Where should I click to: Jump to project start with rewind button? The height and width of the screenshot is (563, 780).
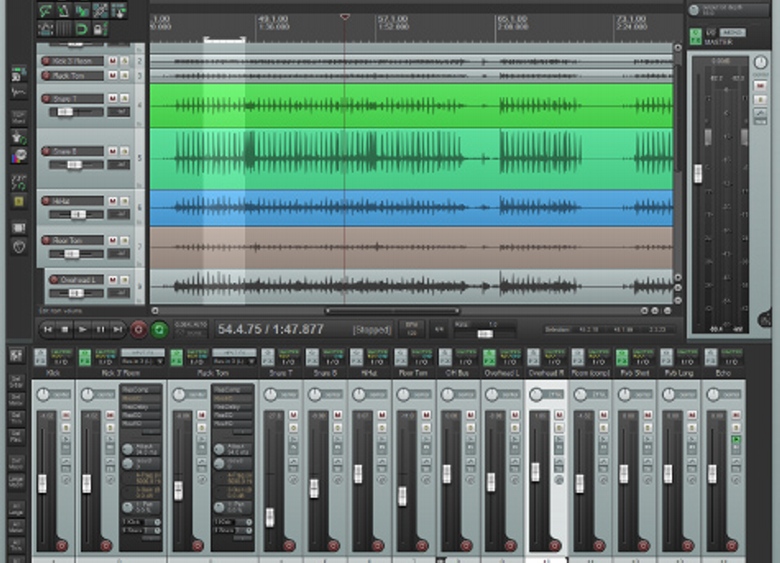[47, 329]
